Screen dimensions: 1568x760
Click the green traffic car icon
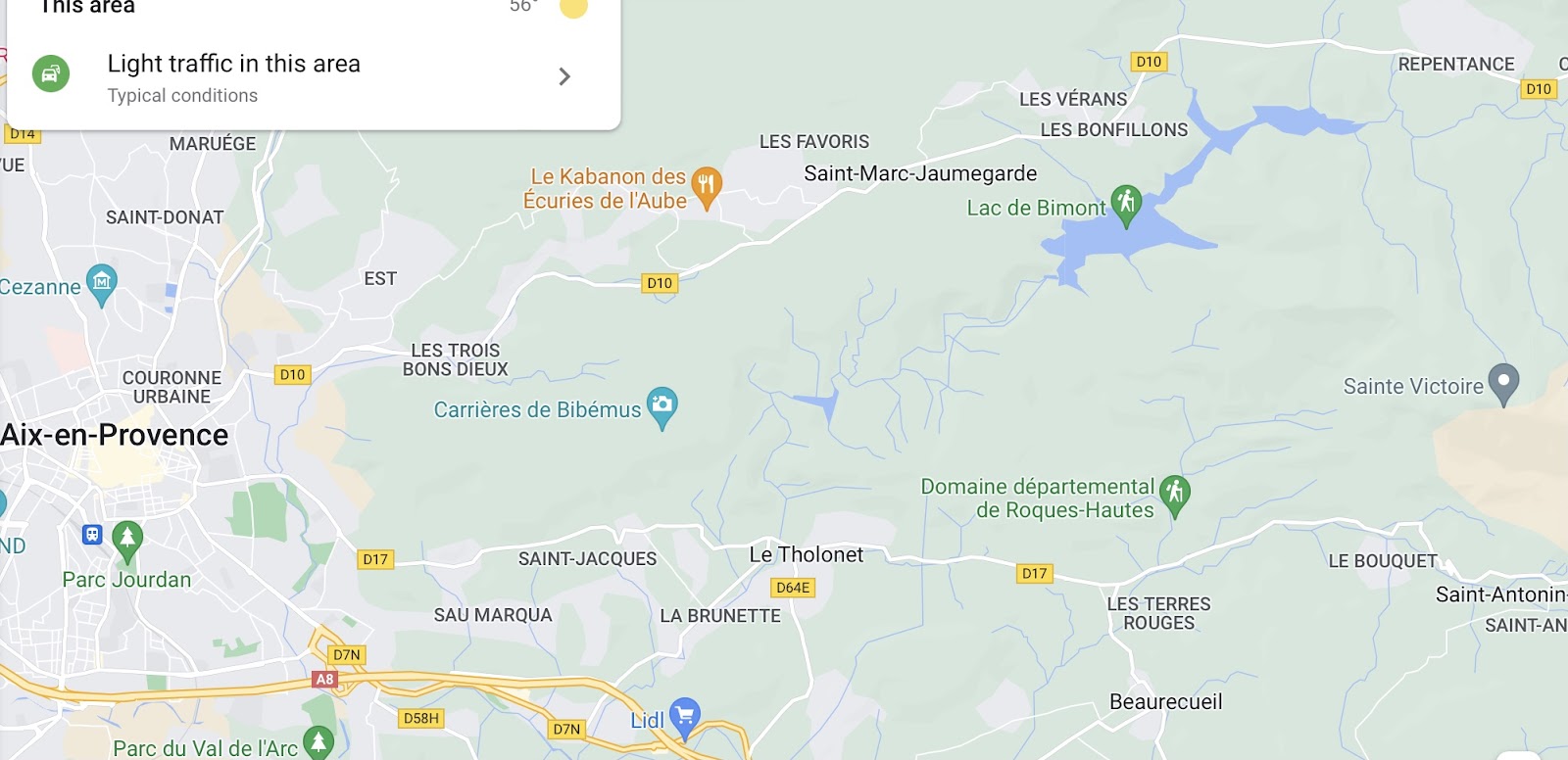click(x=51, y=74)
